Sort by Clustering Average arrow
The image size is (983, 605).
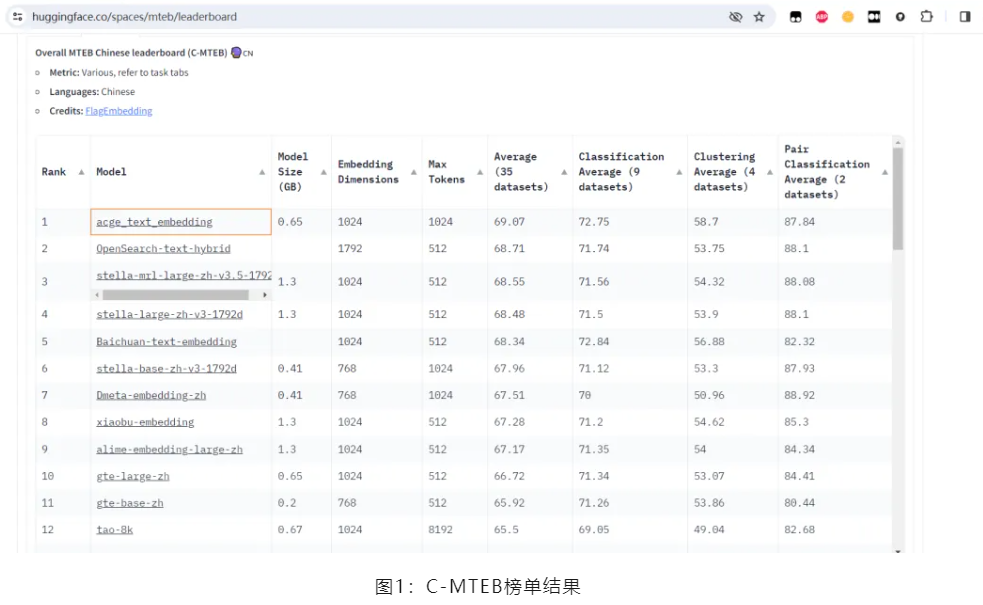click(x=770, y=172)
